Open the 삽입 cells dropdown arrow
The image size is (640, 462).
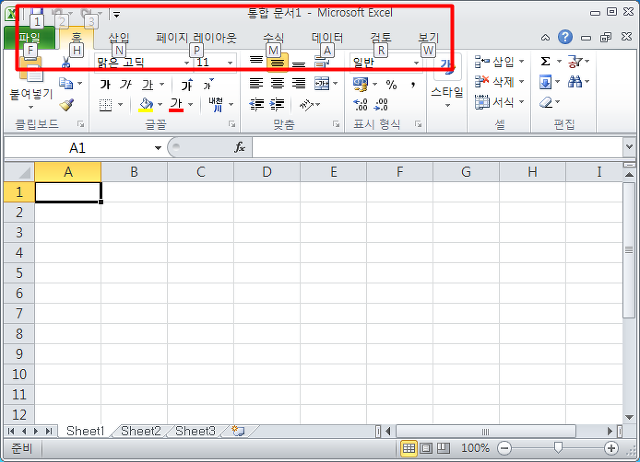(x=521, y=62)
